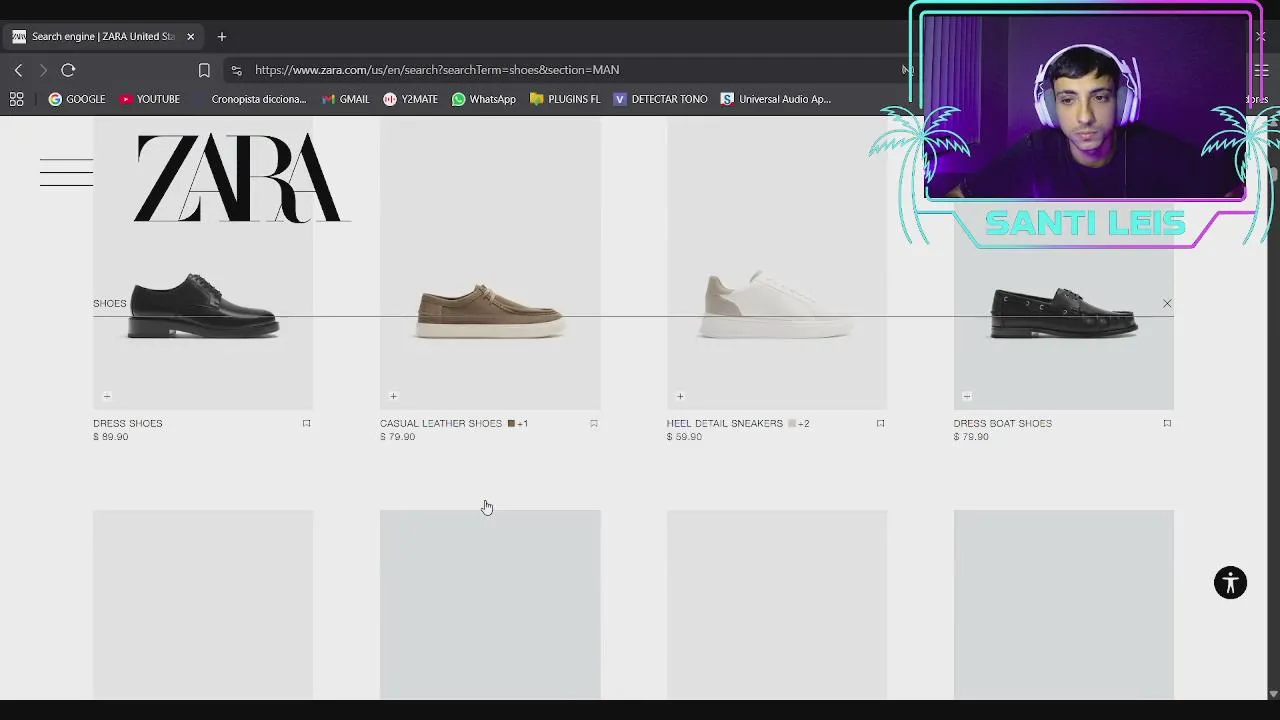Select the grey swatch on Heel Detail Sneakers
This screenshot has height=720, width=1280.
pyautogui.click(x=792, y=423)
